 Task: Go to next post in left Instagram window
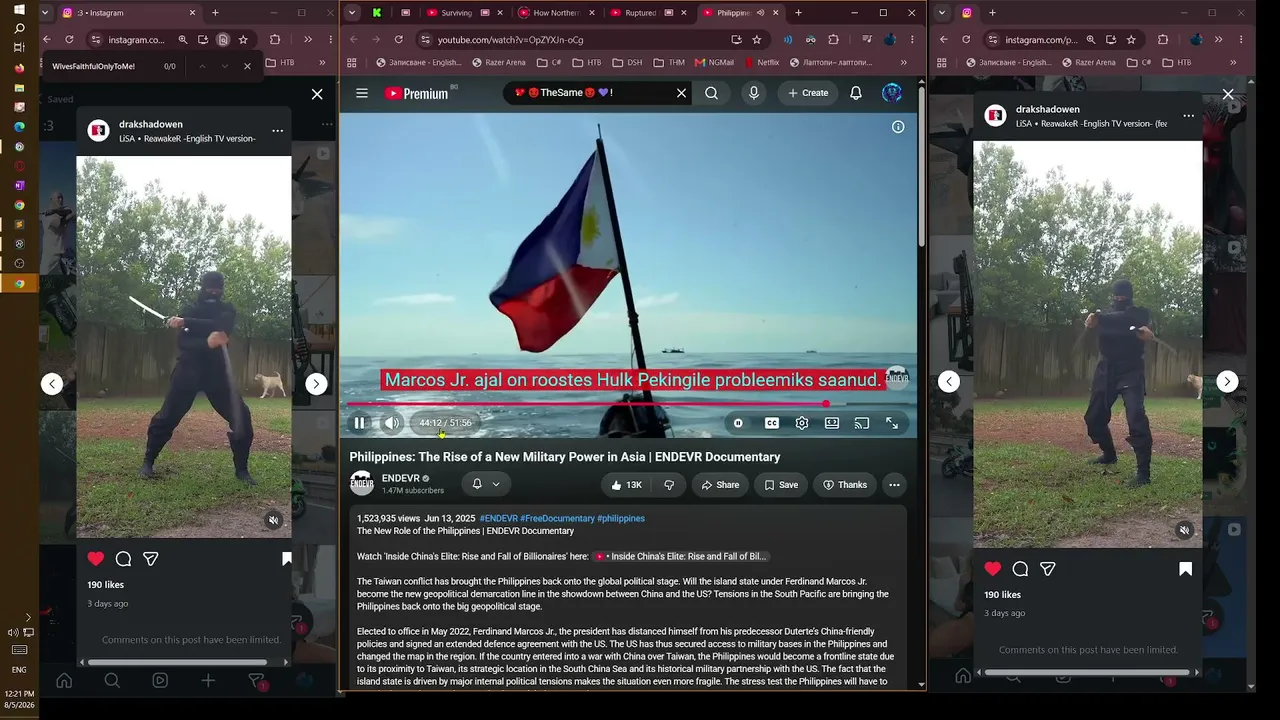click(x=316, y=384)
